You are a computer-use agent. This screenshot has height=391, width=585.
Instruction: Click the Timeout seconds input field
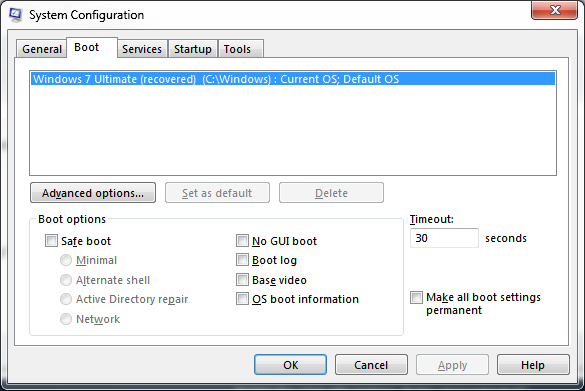(x=444, y=238)
